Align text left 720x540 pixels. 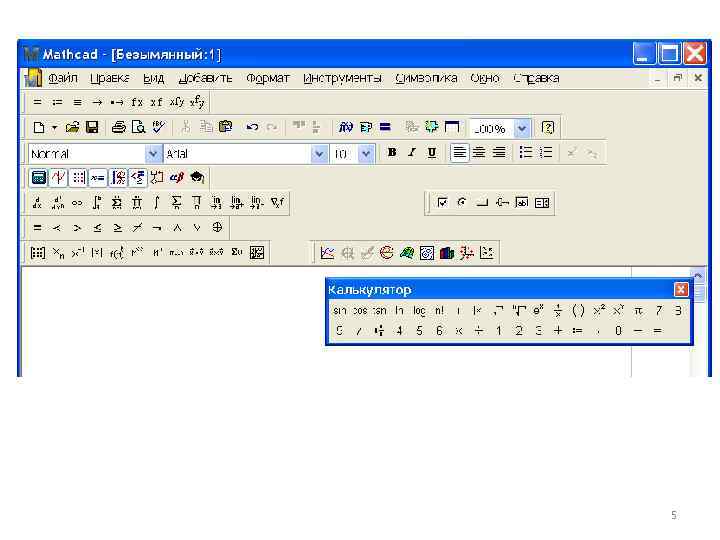pyautogui.click(x=459, y=152)
